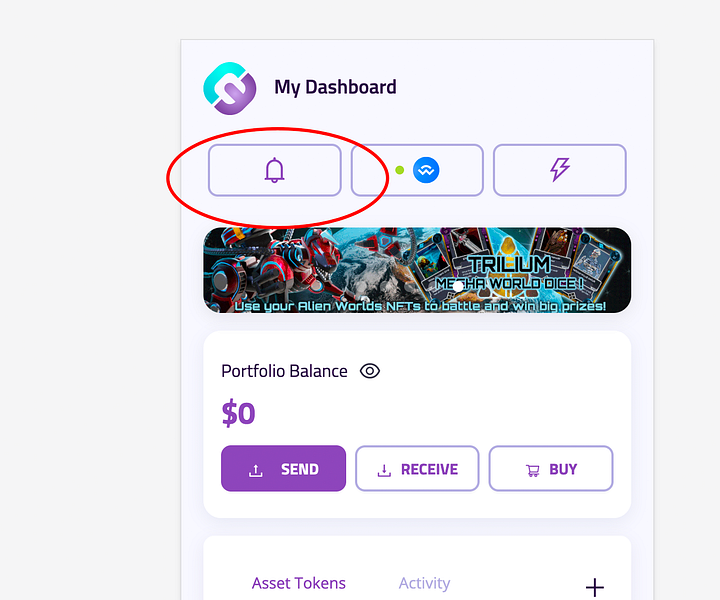Add a token with the plus icon
Screen dimensions: 720x600
tap(595, 587)
